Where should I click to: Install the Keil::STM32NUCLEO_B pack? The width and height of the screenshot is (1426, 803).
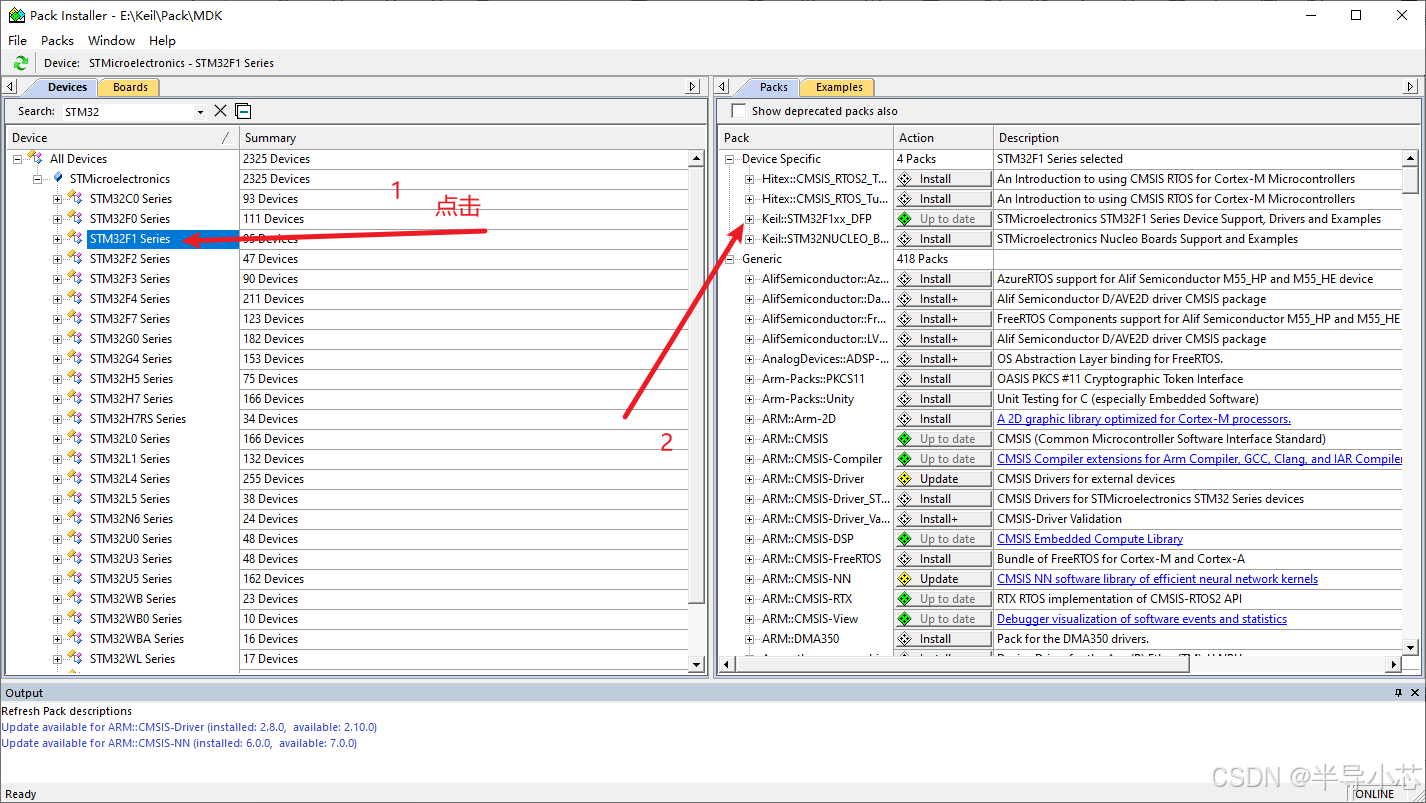coord(943,239)
